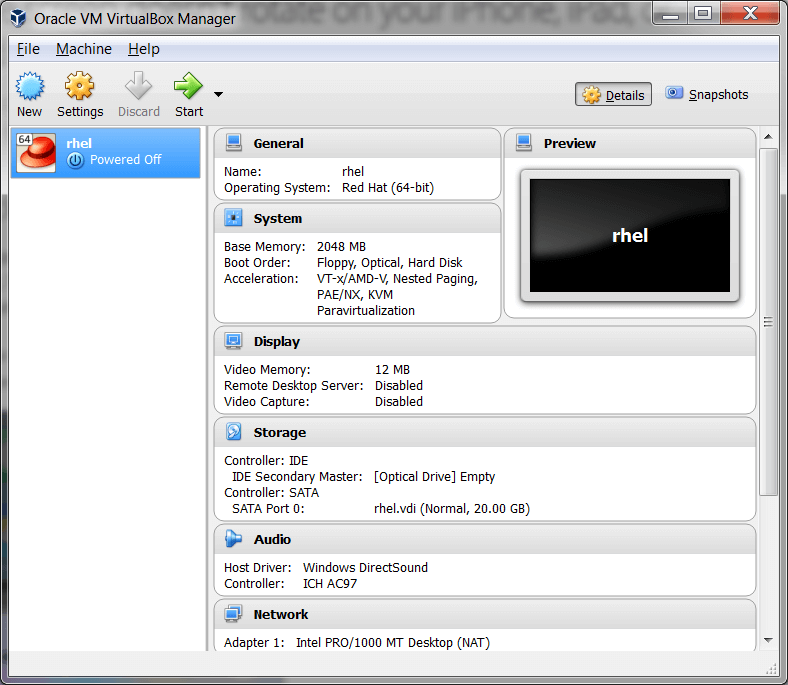788x685 pixels.
Task: Click the "Controller: SATA" storage line
Action: 271,493
